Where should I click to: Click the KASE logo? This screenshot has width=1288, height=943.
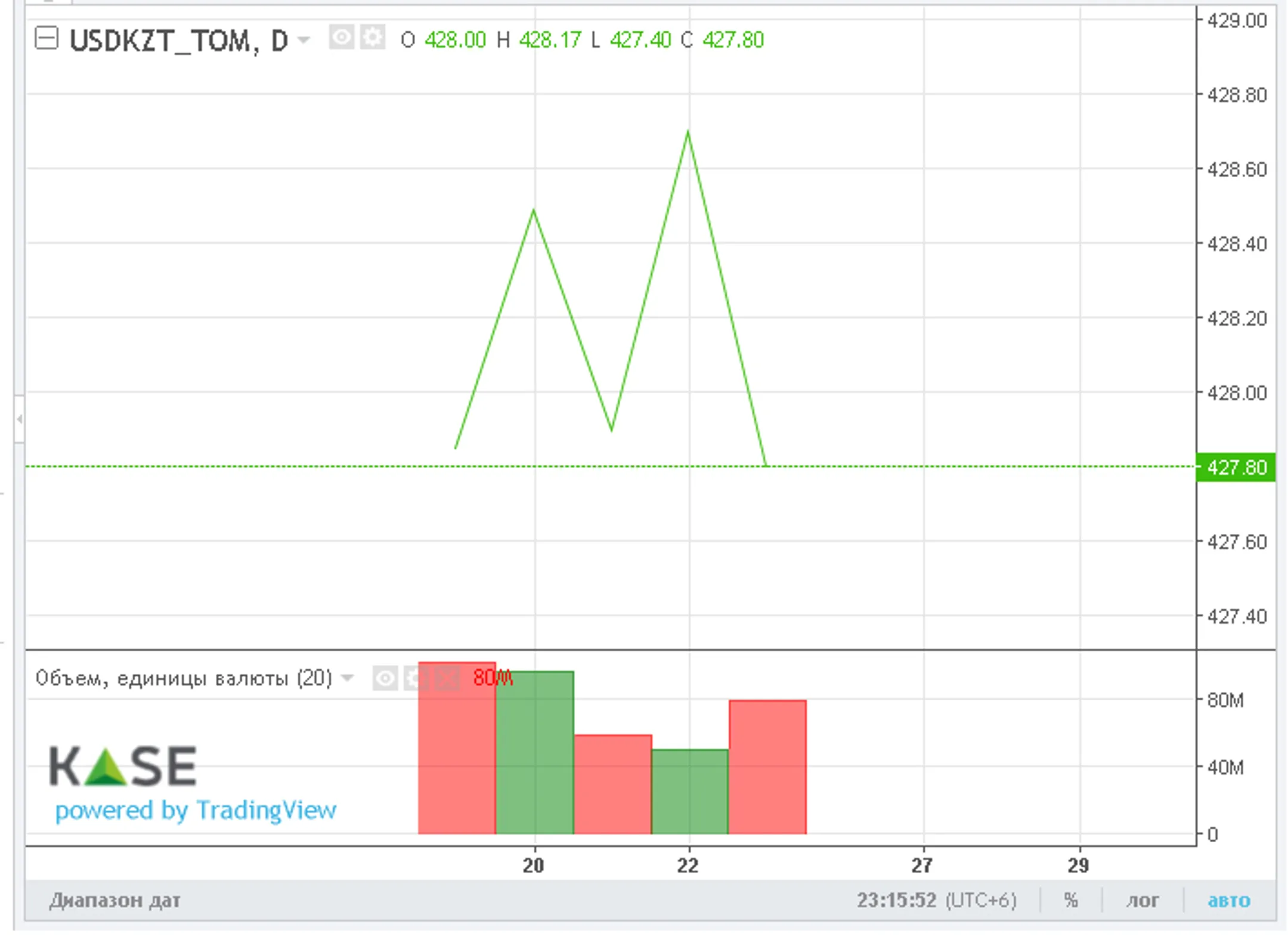pos(123,766)
